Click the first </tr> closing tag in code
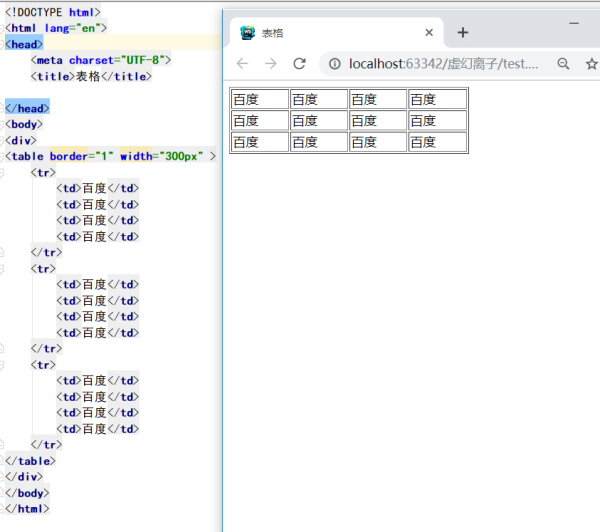This screenshot has height=532, width=600. pos(46,253)
